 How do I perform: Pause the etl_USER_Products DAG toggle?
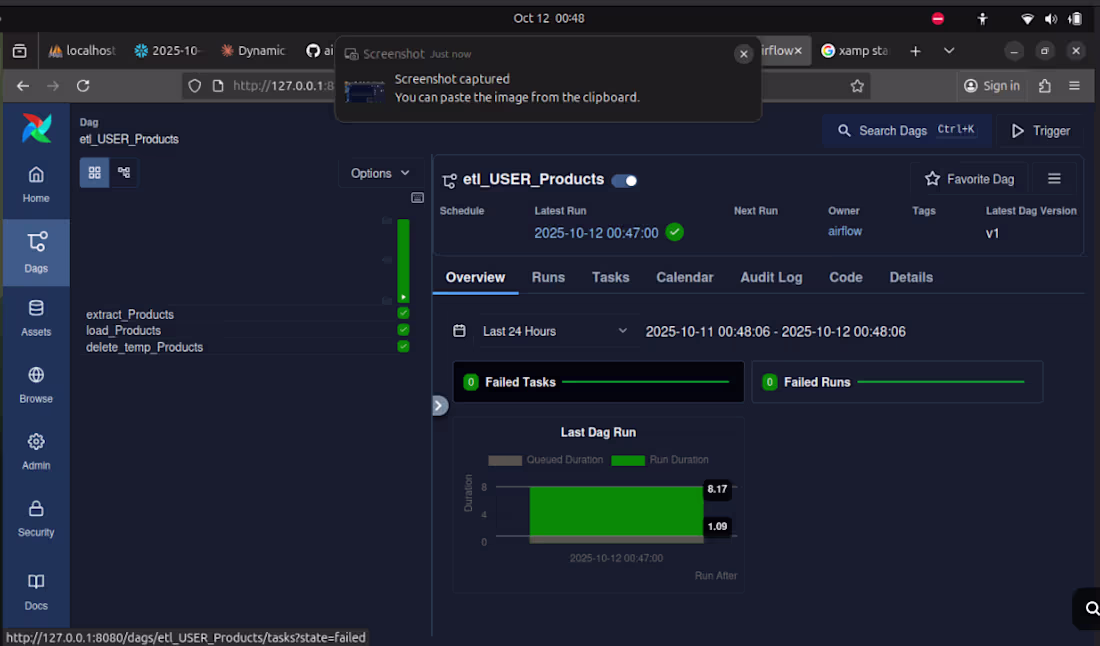tap(624, 180)
